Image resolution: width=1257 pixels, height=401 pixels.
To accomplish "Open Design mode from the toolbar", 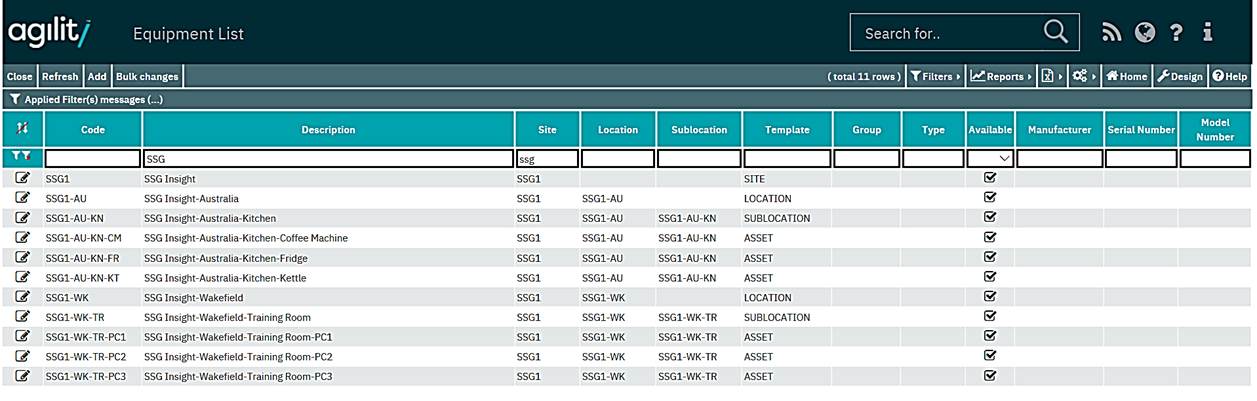I will click(x=1180, y=76).
